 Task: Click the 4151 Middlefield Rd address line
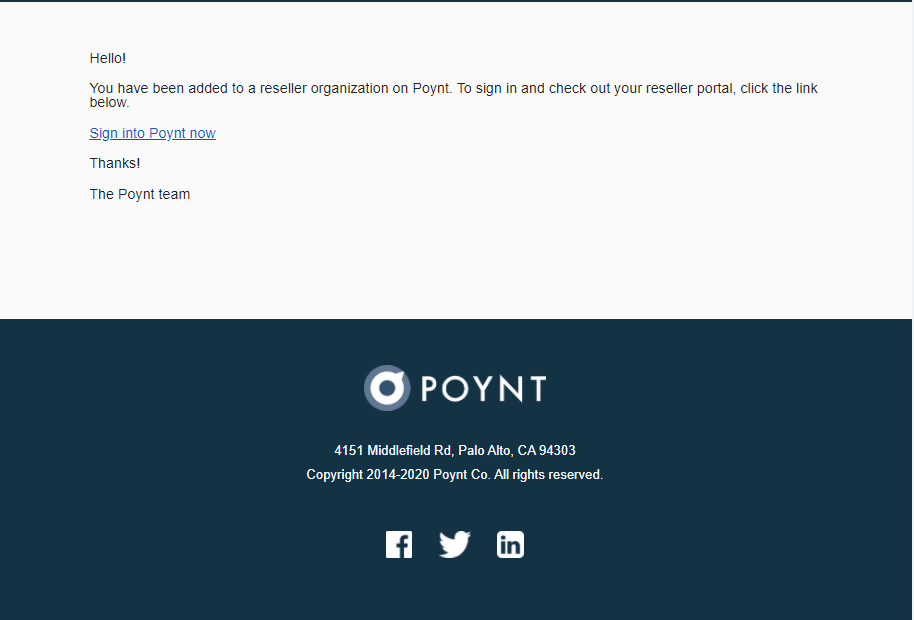(455, 450)
